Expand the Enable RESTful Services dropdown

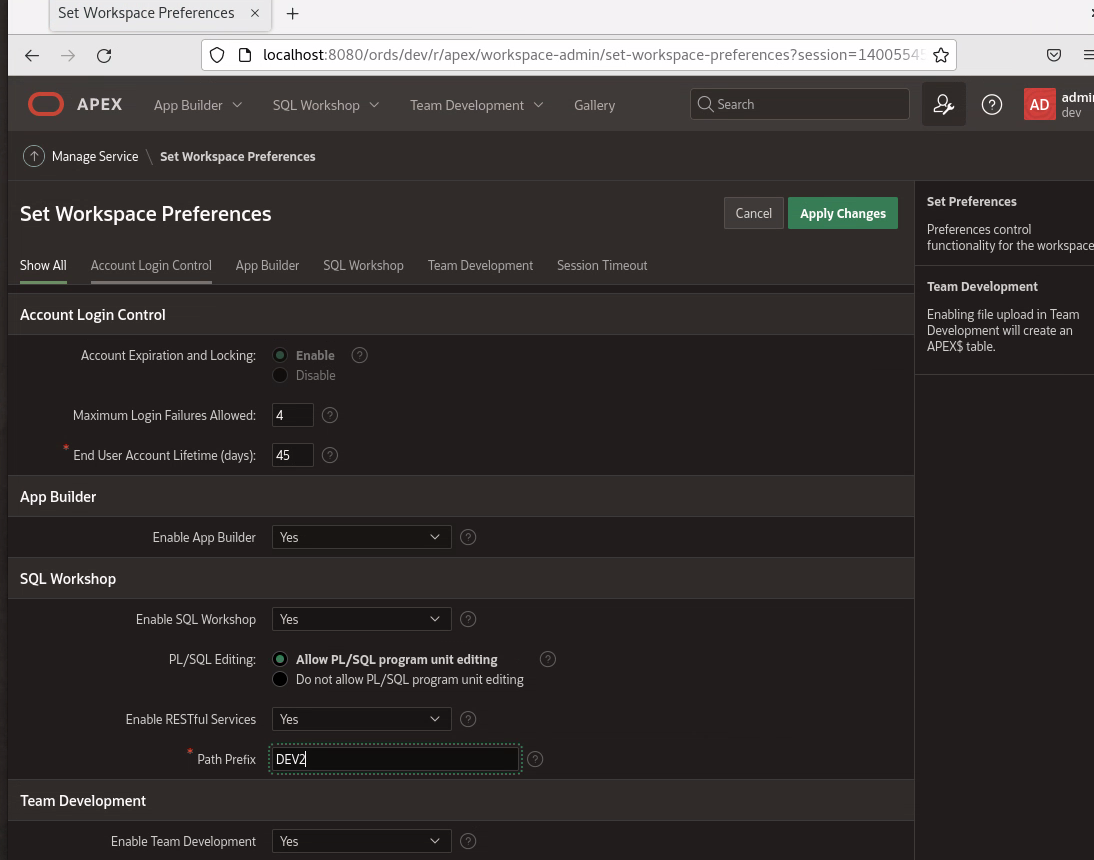[361, 719]
